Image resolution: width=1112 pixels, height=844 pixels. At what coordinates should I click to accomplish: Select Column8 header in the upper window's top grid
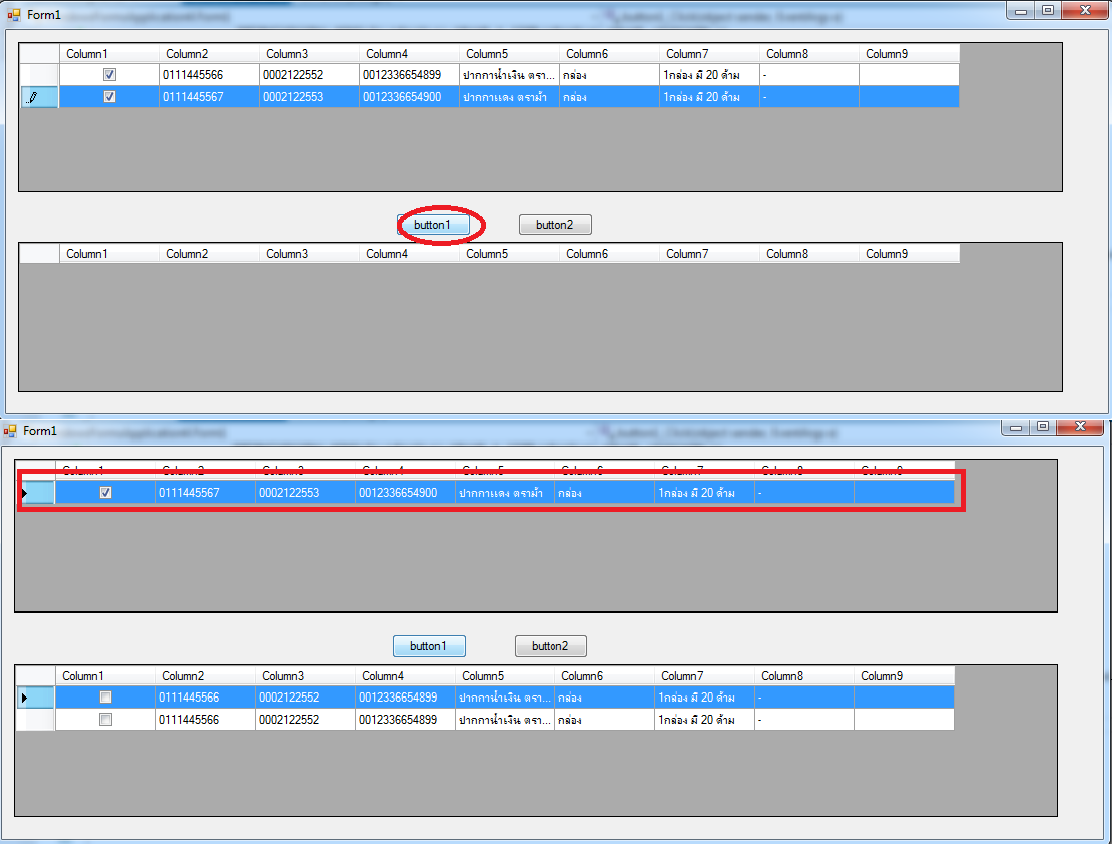(x=809, y=54)
